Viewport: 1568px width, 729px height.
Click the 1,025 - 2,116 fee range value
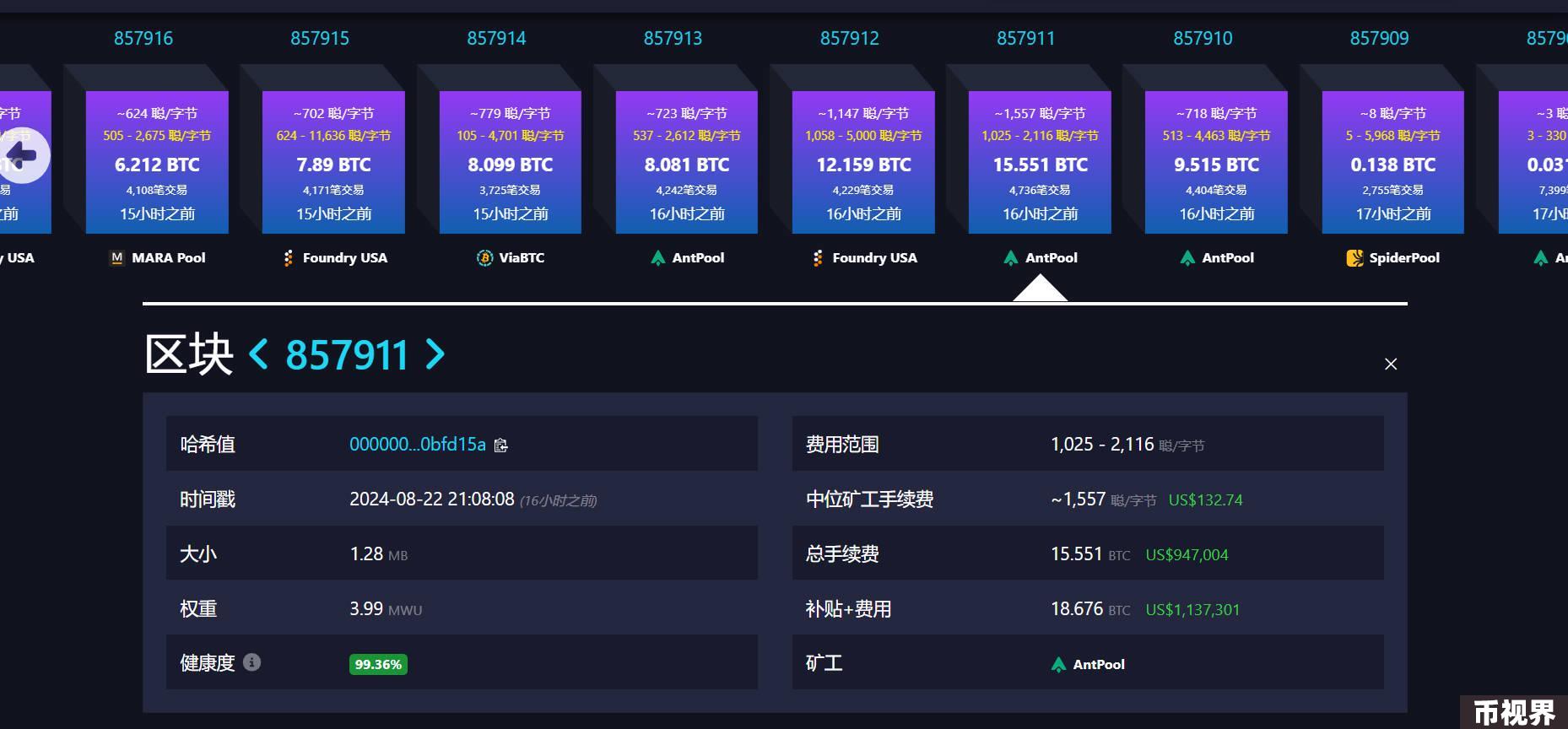(1102, 444)
